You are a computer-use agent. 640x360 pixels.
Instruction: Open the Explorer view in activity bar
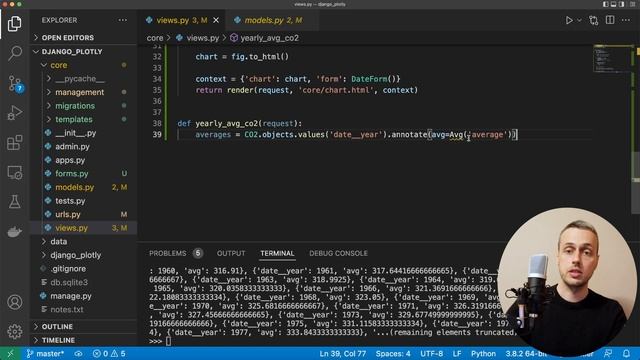click(15, 24)
